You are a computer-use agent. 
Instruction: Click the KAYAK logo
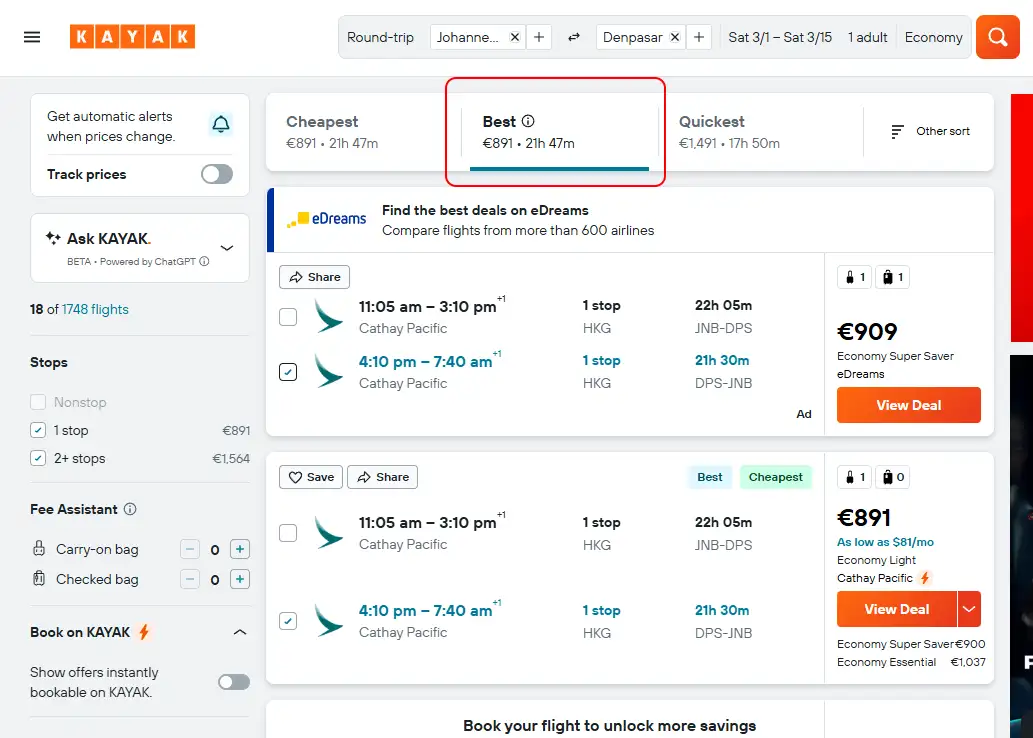coord(132,36)
